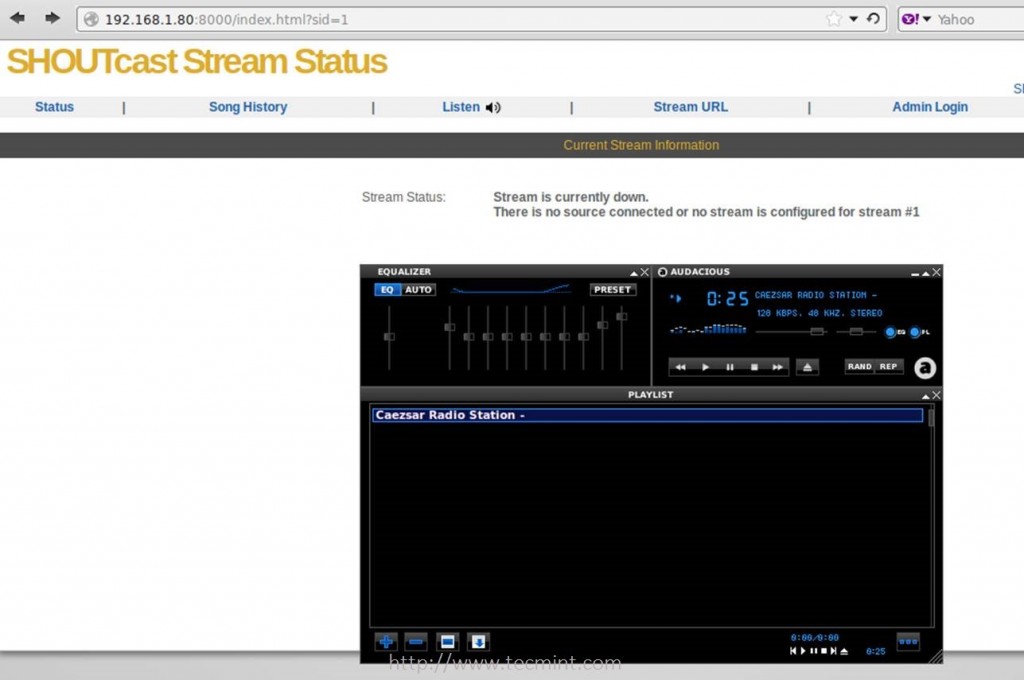Remove a track using the minus icon

pos(416,641)
